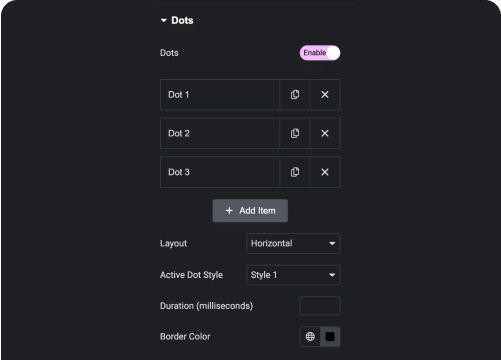The height and width of the screenshot is (360, 501).
Task: Click the Layout dropdown arrow
Action: [332, 244]
